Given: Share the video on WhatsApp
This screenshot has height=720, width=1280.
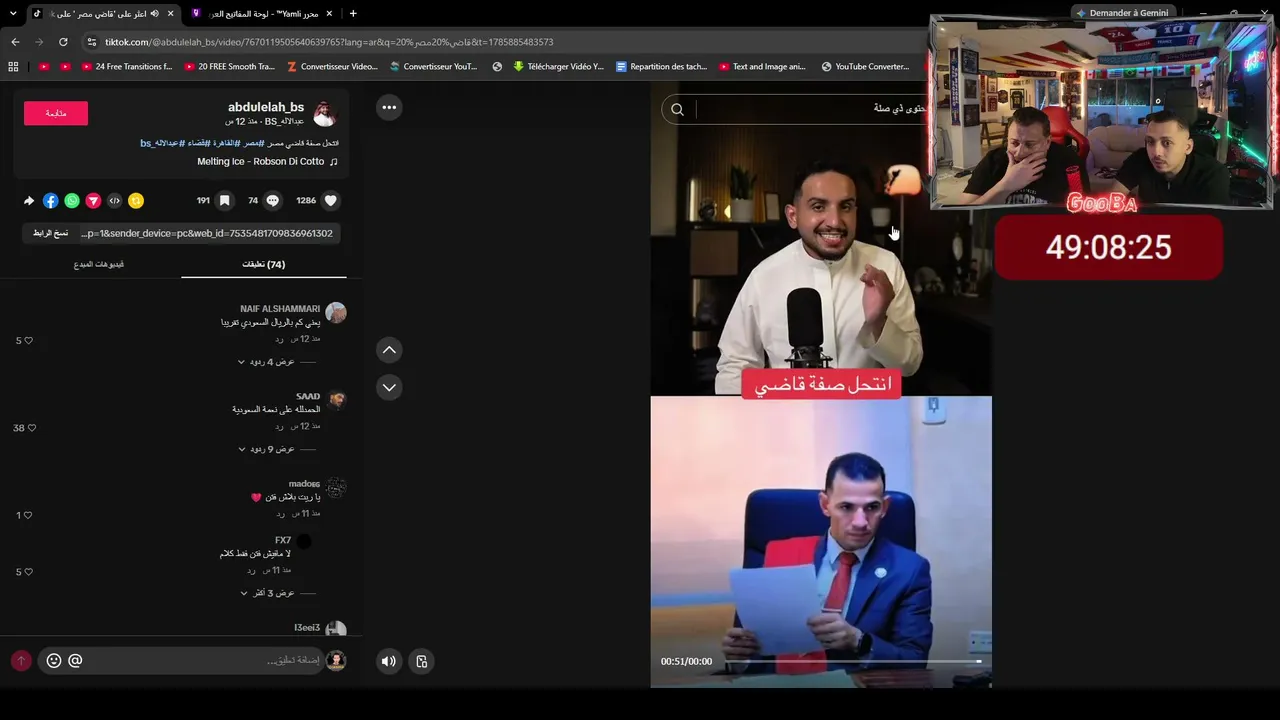Looking at the screenshot, I should click(x=72, y=201).
